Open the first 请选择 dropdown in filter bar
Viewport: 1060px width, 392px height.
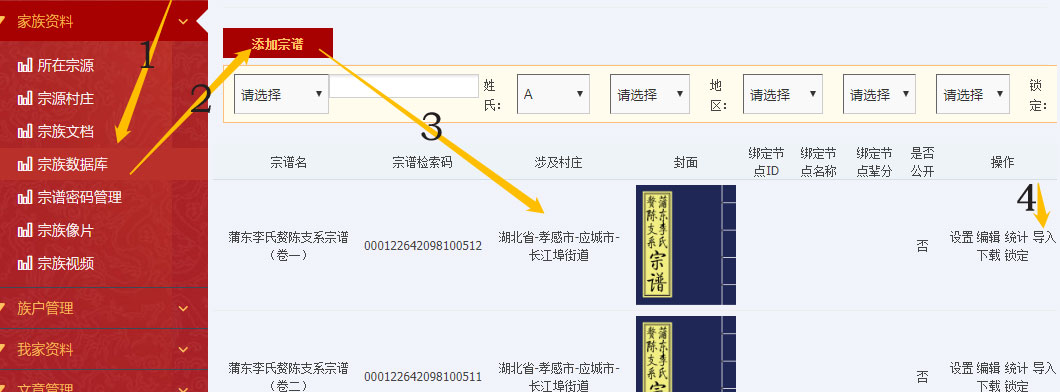281,94
